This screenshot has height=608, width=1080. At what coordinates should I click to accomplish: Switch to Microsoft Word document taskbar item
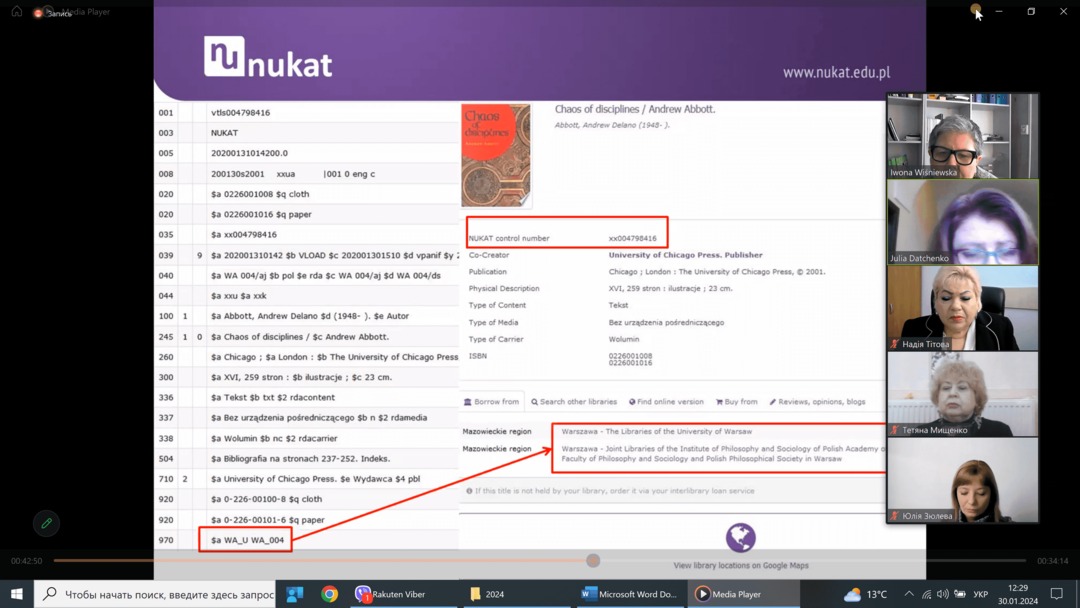point(630,594)
